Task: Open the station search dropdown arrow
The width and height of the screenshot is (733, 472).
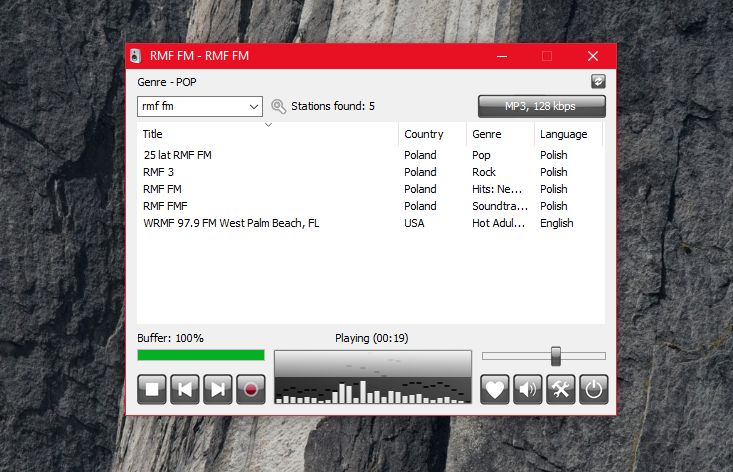Action: pos(253,106)
